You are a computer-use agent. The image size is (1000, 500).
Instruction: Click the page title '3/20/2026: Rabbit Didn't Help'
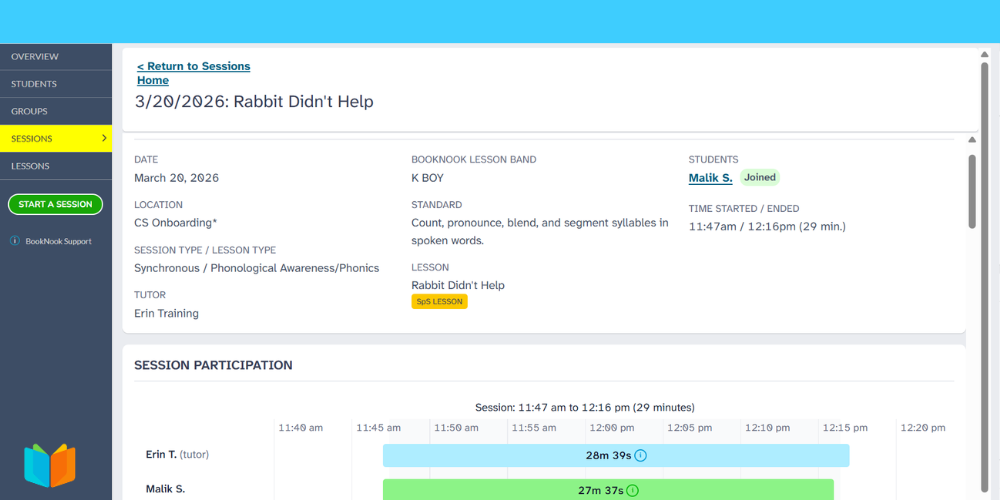point(254,101)
